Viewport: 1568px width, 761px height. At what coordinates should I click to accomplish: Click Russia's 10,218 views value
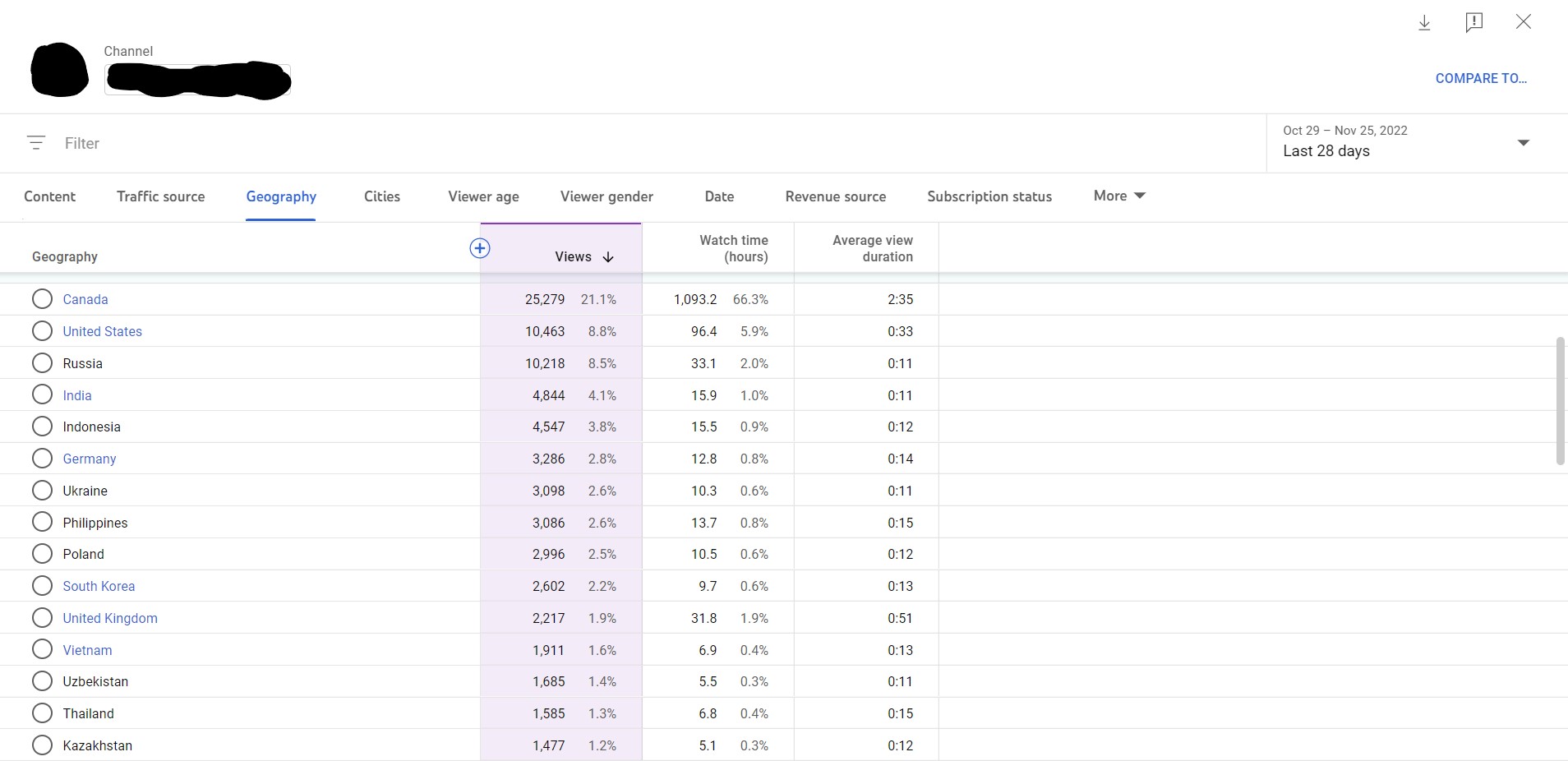click(x=545, y=363)
